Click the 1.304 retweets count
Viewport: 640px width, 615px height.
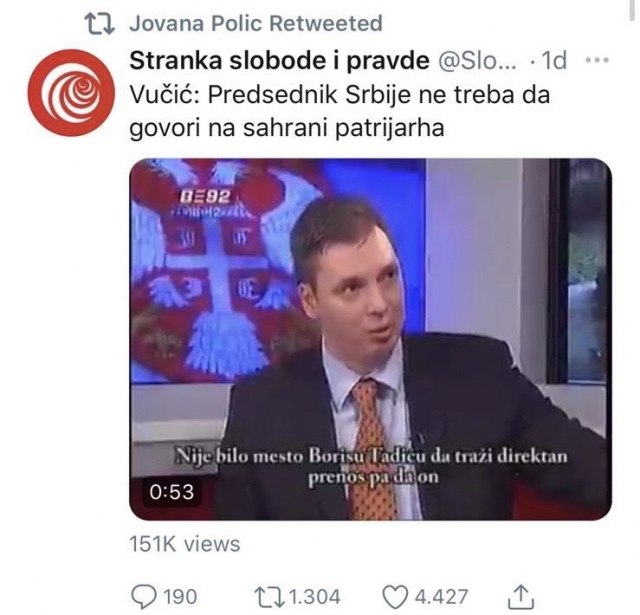tap(315, 597)
